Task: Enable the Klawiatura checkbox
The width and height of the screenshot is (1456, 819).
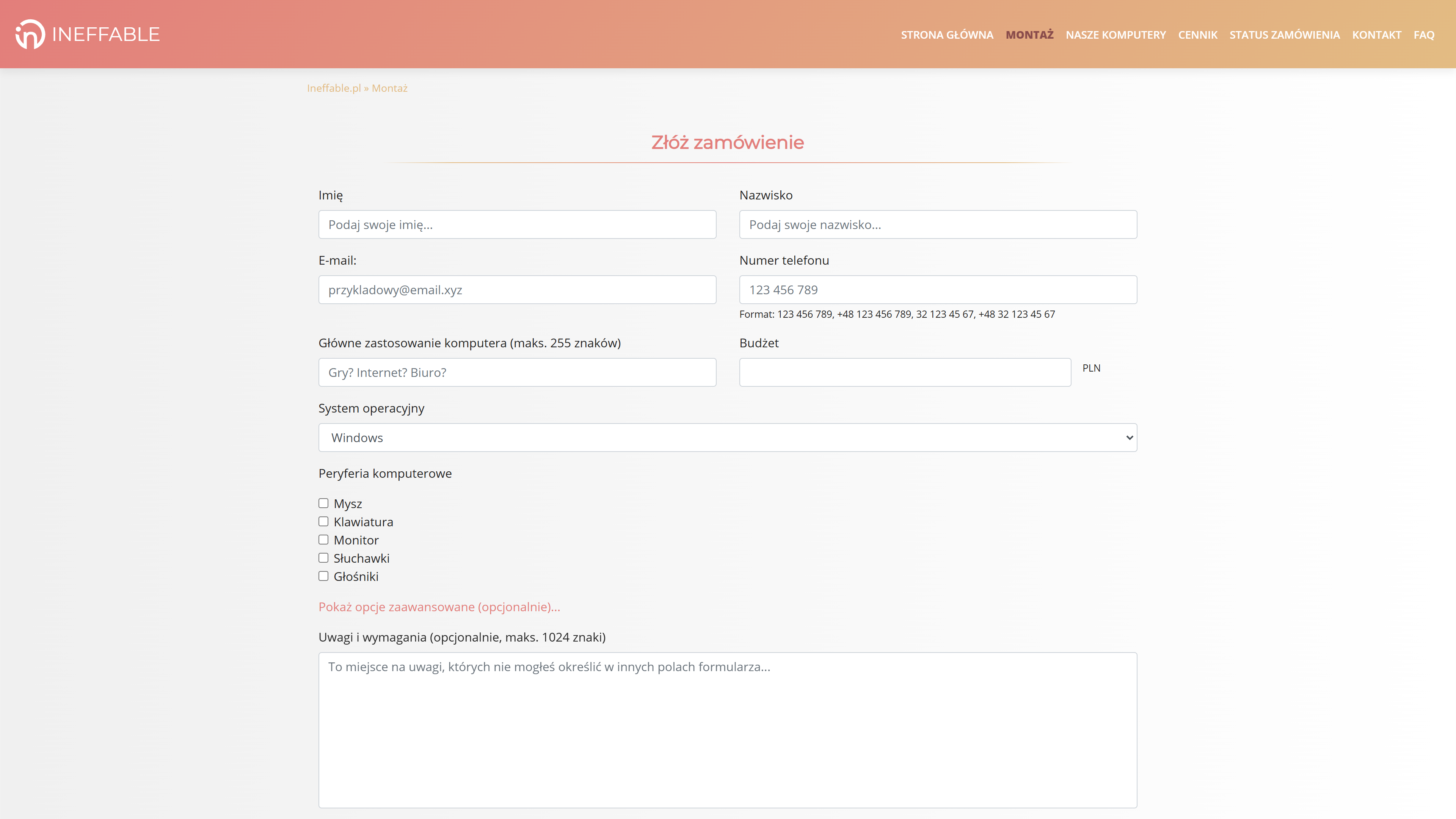Action: pyautogui.click(x=323, y=521)
